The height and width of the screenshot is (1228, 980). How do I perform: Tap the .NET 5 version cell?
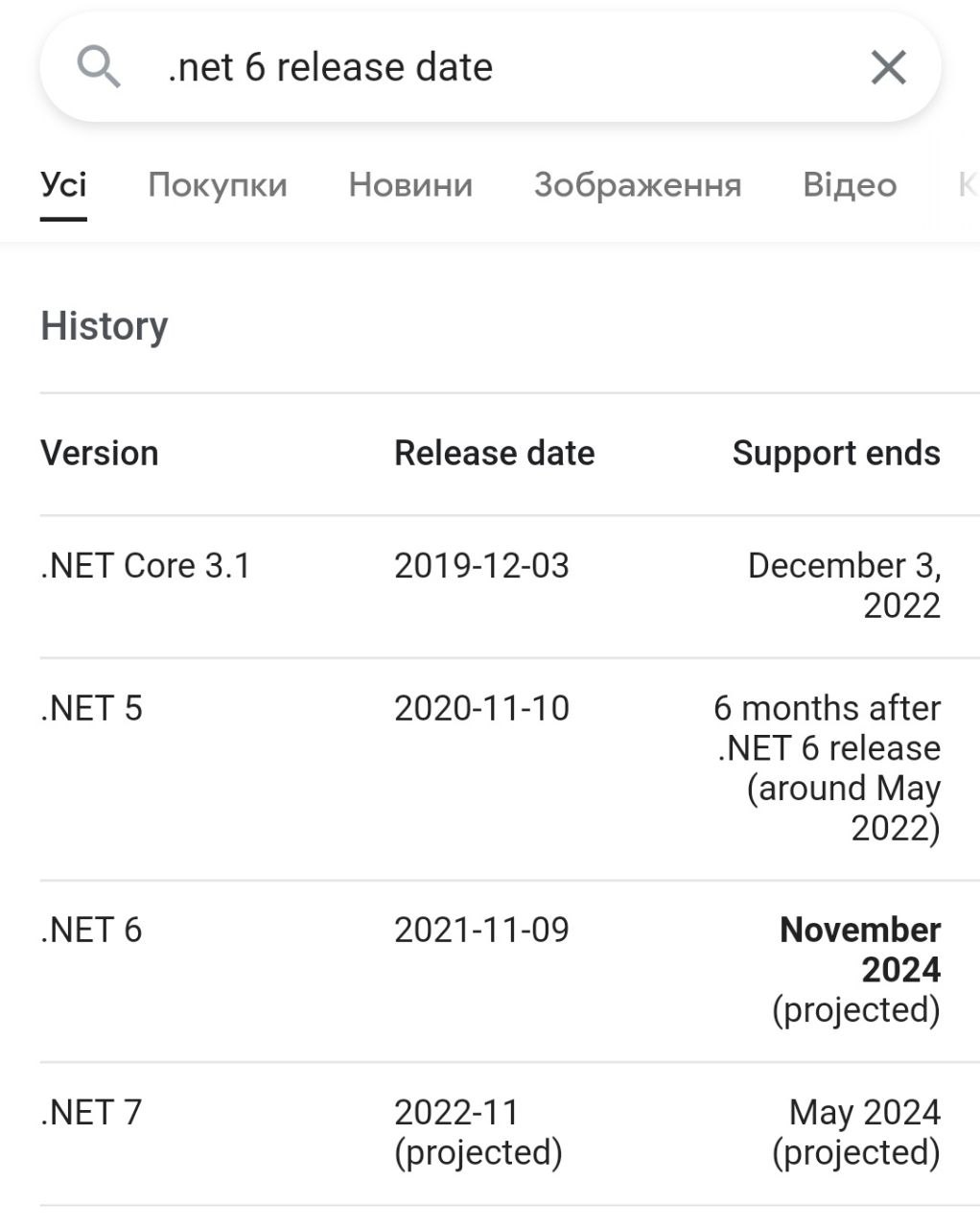coord(91,709)
